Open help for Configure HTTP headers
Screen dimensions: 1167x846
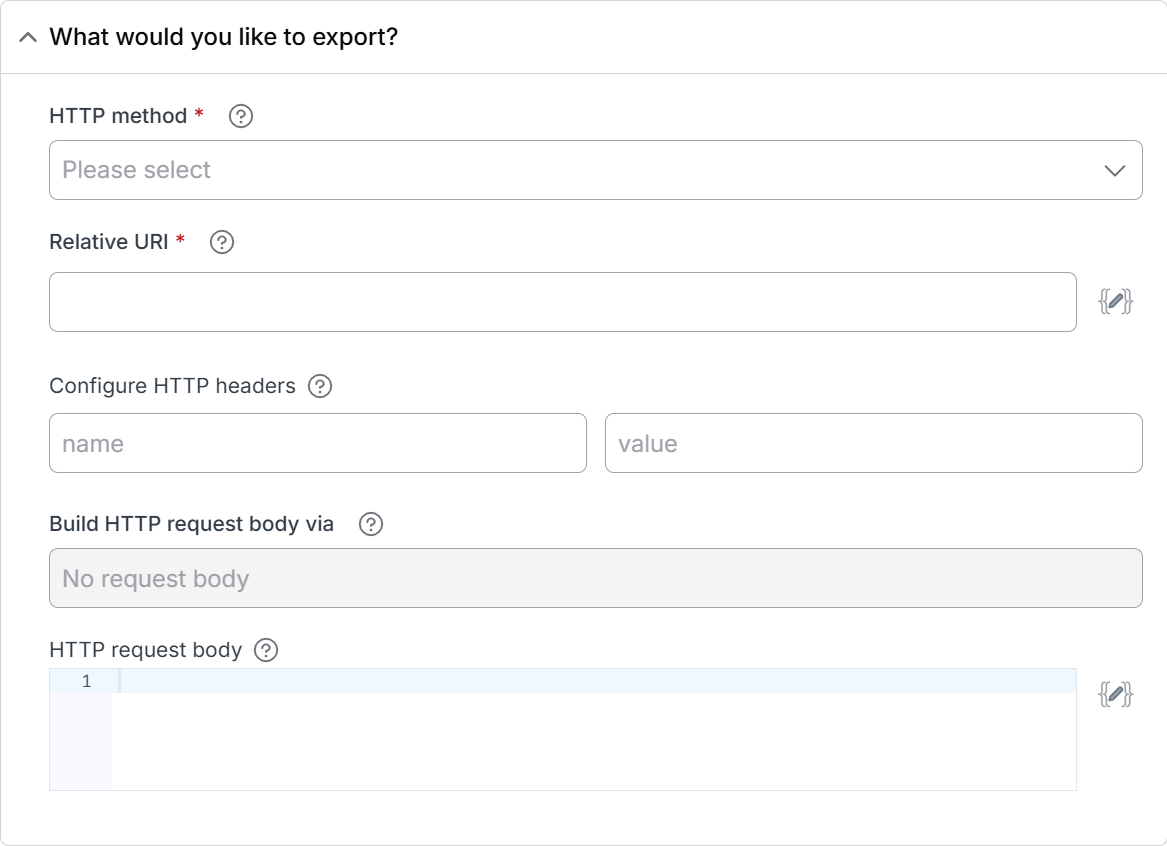coord(320,386)
